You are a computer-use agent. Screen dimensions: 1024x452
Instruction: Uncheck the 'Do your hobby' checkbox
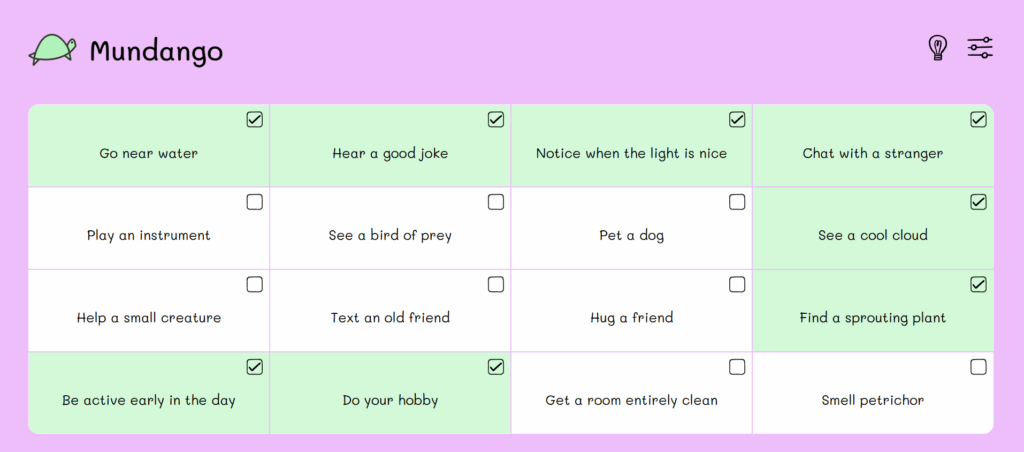point(496,367)
